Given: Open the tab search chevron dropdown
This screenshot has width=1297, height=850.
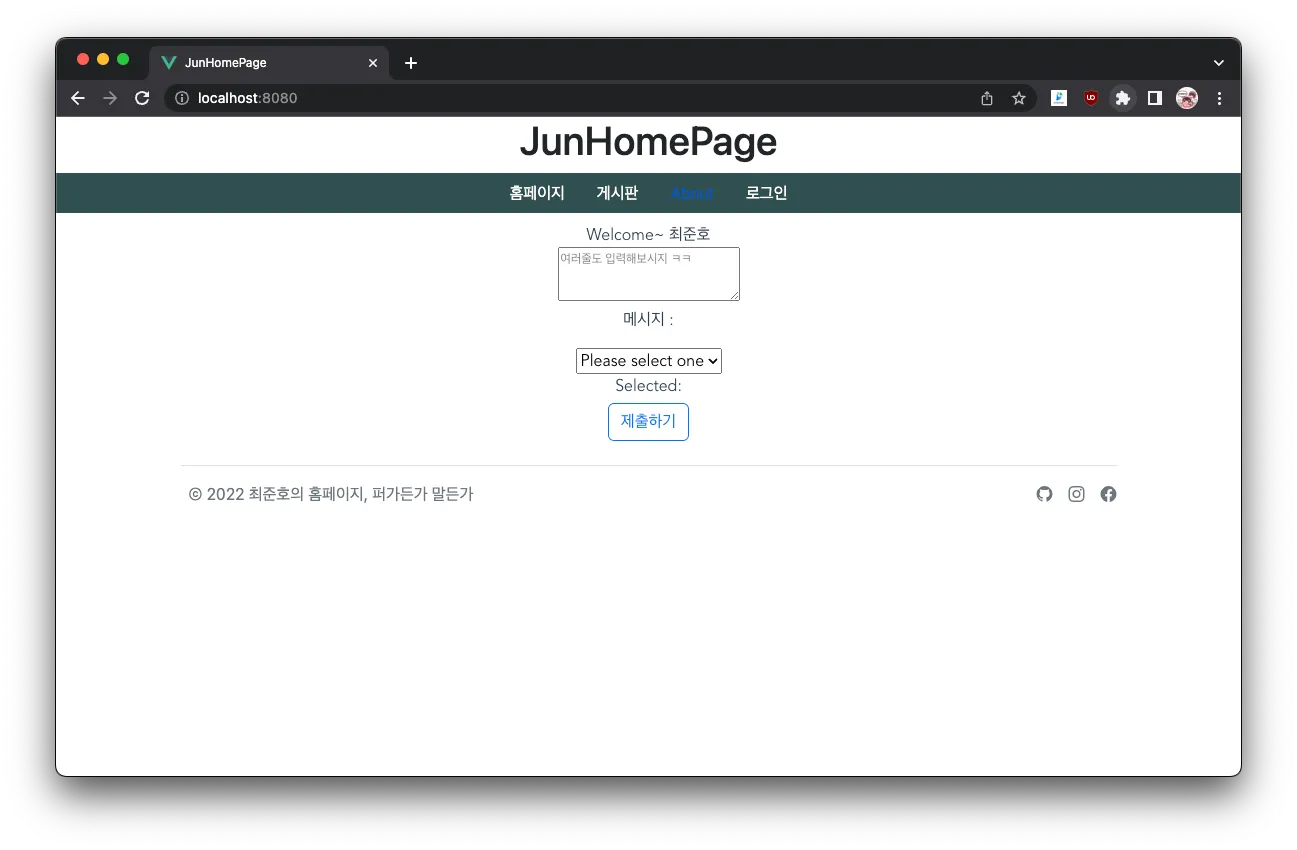Looking at the screenshot, I should point(1219,62).
